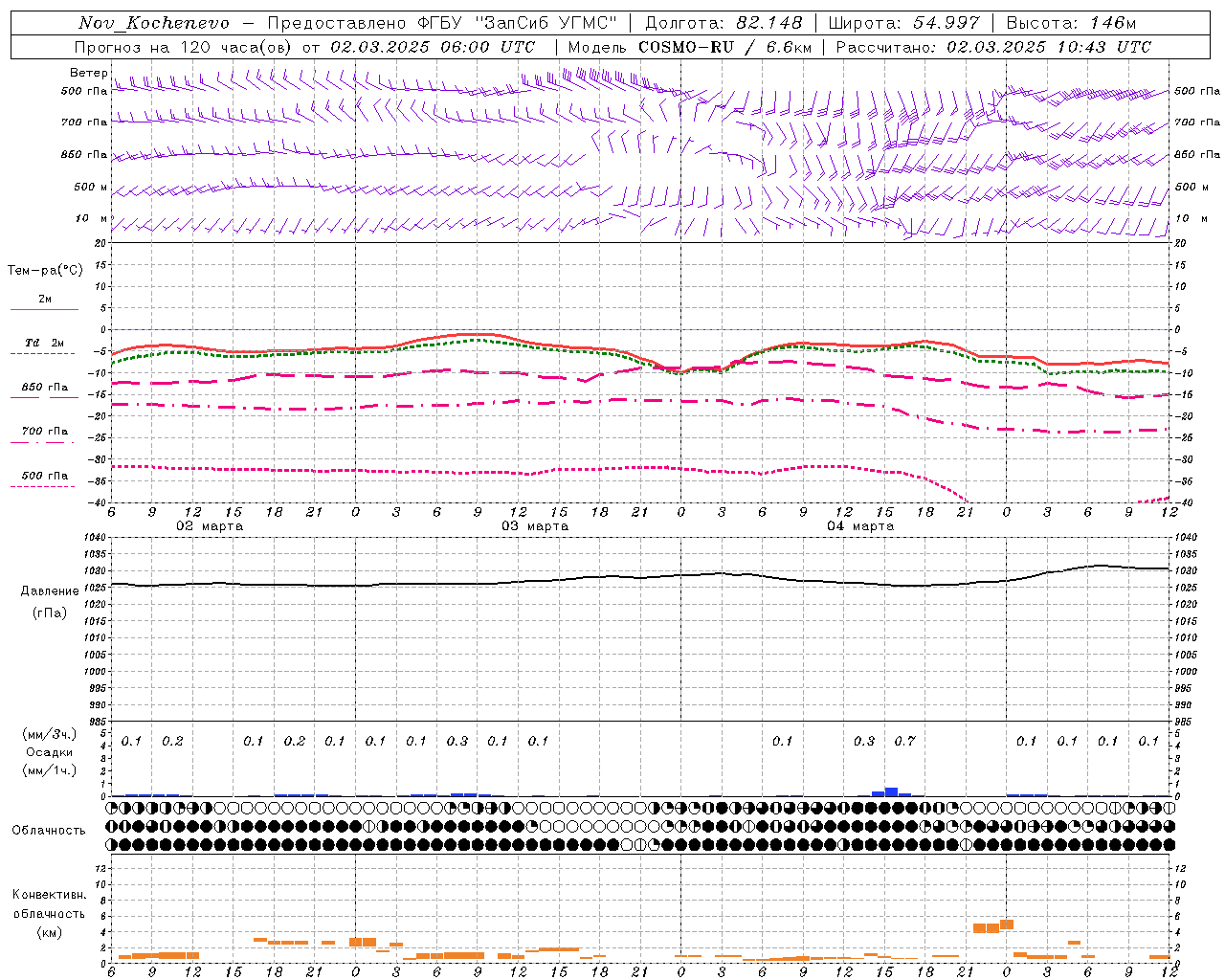Click the "Широта: 54.997" latitude value
1225x980 pixels.
pos(903,23)
